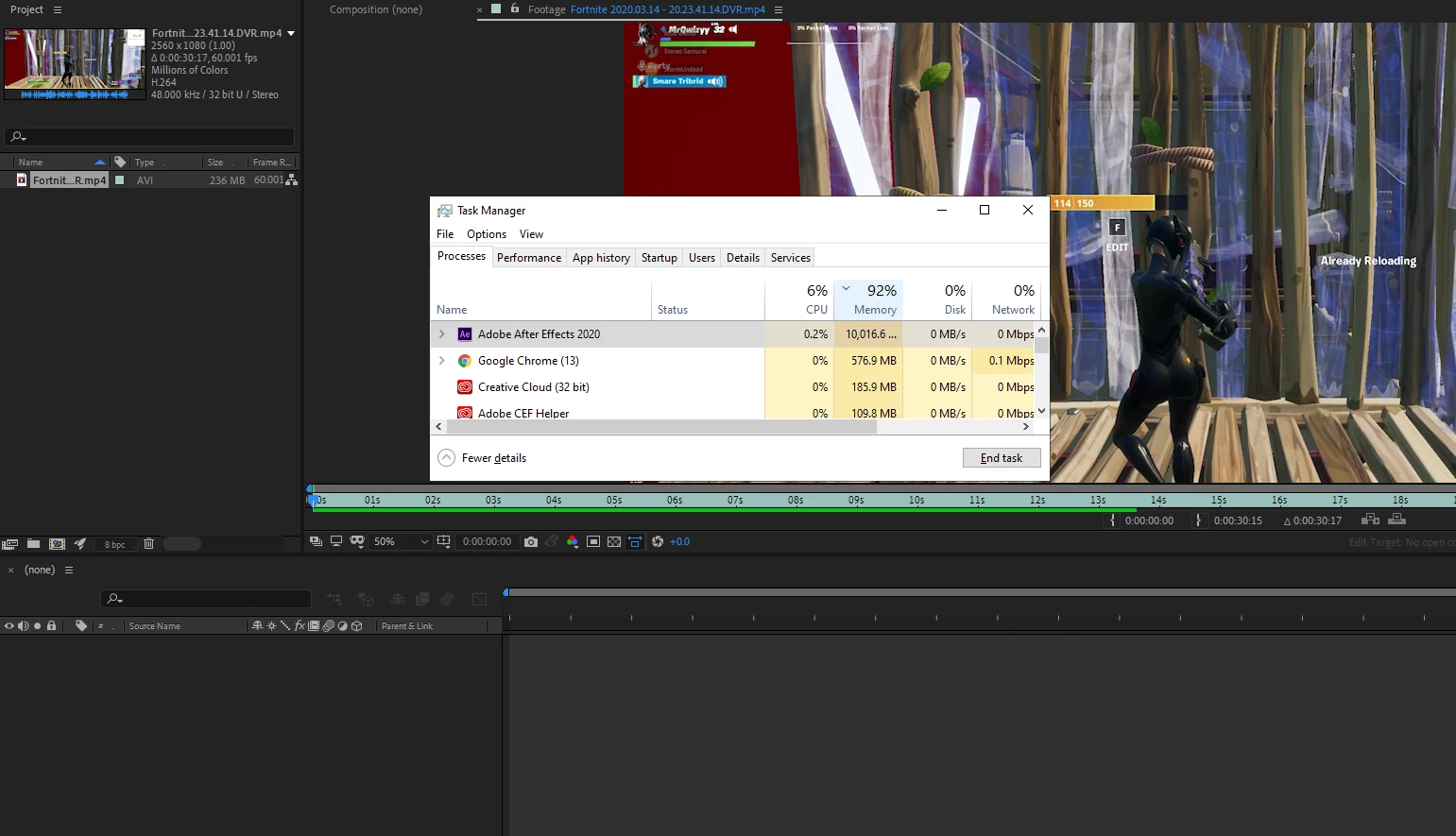
Task: Toggle the transparency grid checkerboard icon
Action: coord(614,541)
